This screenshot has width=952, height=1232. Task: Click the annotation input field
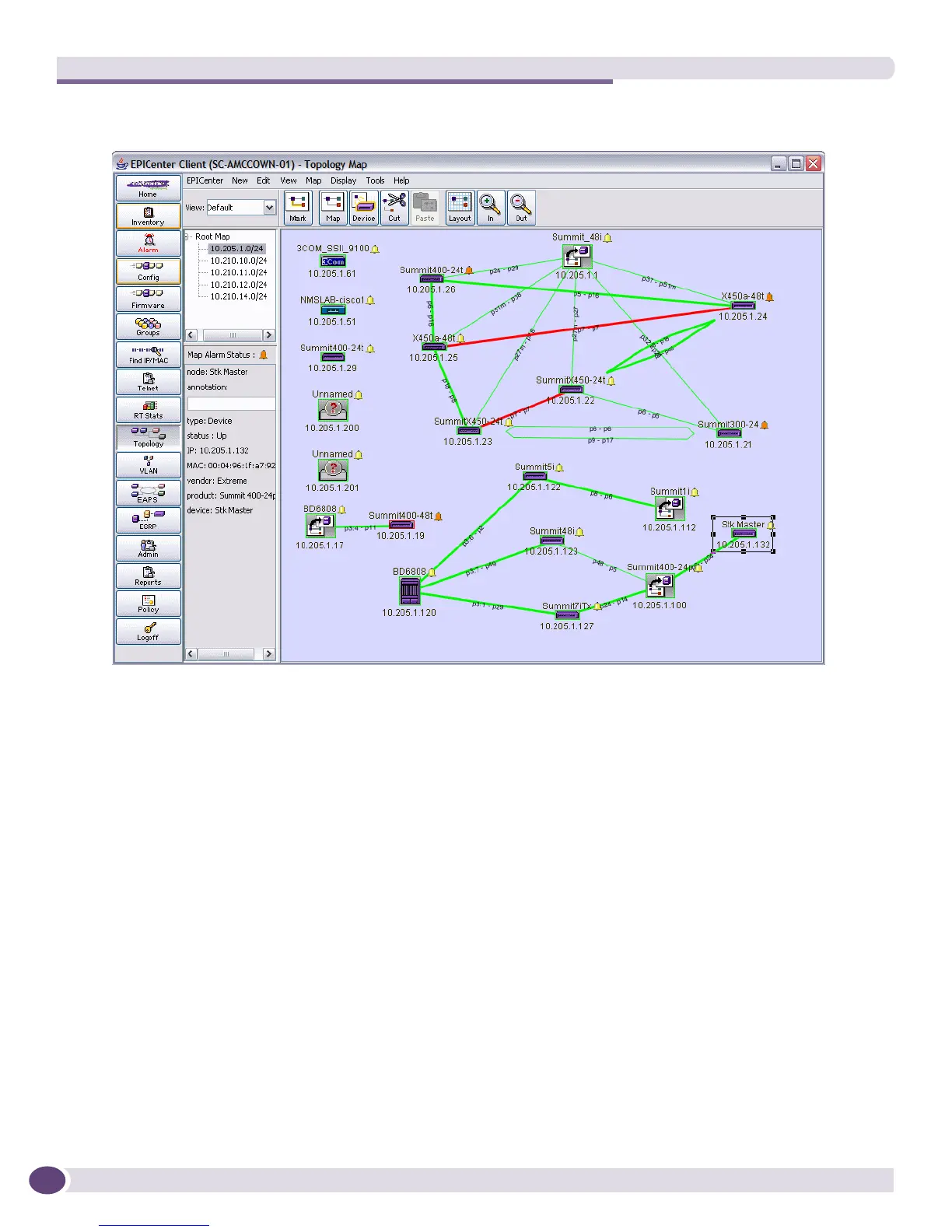coord(231,404)
